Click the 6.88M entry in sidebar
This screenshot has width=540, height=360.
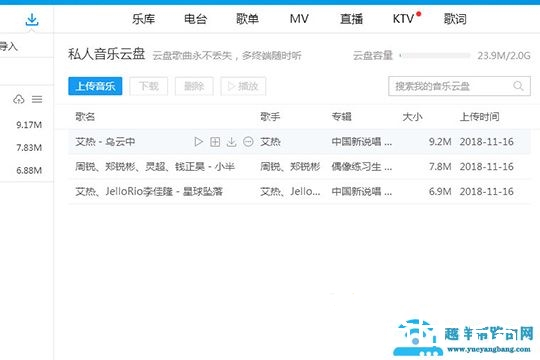click(x=29, y=170)
